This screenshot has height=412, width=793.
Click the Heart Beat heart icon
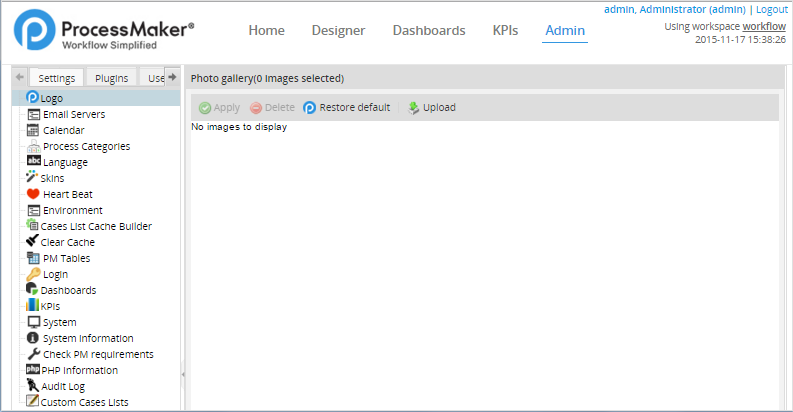pos(33,194)
